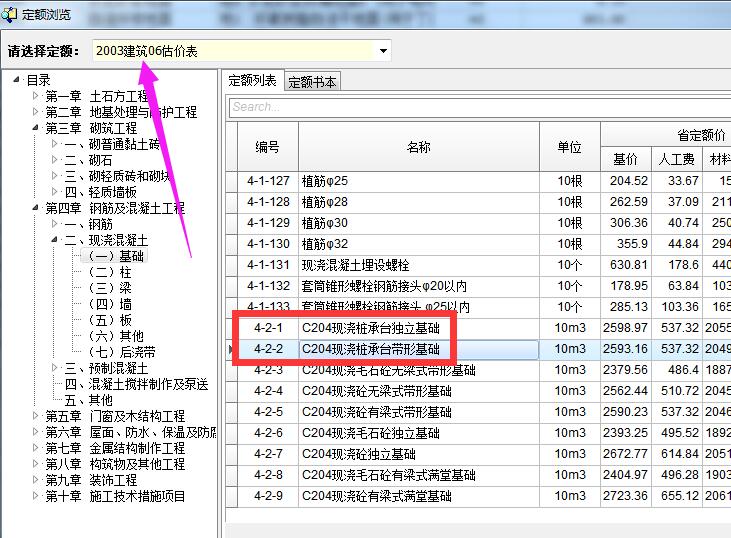Screen dimensions: 731x538
Task: Select (六) 其他 tree item
Action: (116, 336)
